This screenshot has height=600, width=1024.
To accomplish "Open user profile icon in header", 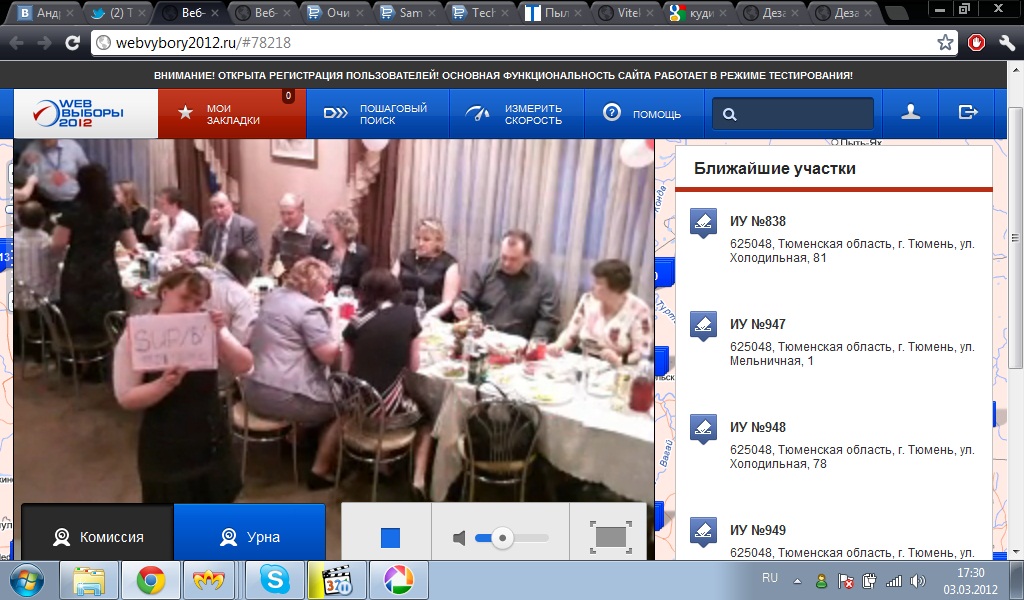I will tap(910, 113).
